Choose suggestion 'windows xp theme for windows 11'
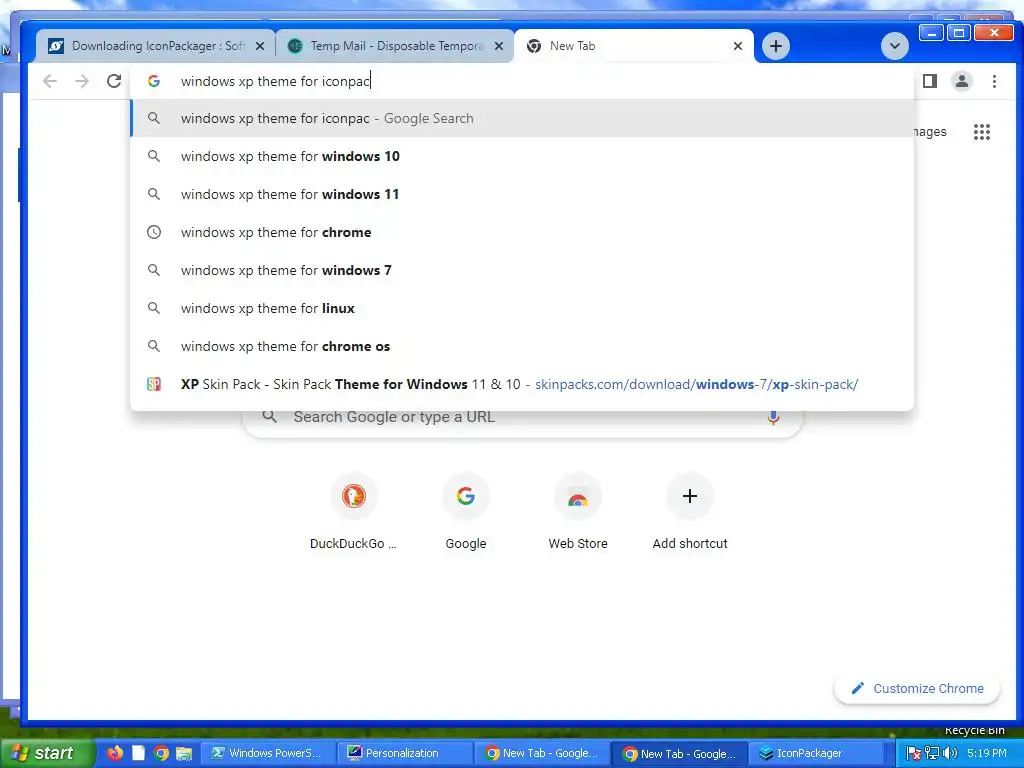This screenshot has width=1024, height=768. pyautogui.click(x=522, y=194)
